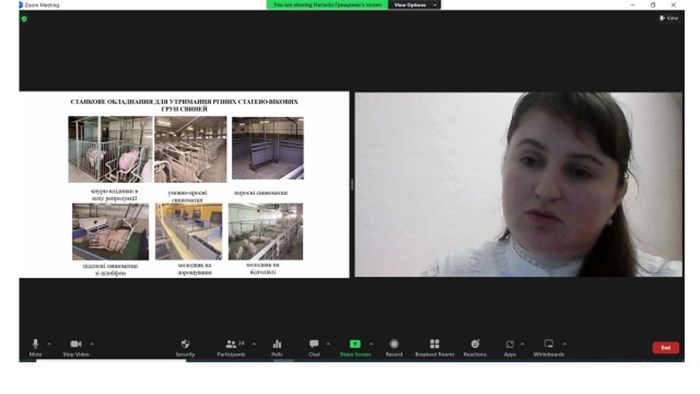Open the Reactions menu
The image size is (700, 394).
pyautogui.click(x=475, y=348)
